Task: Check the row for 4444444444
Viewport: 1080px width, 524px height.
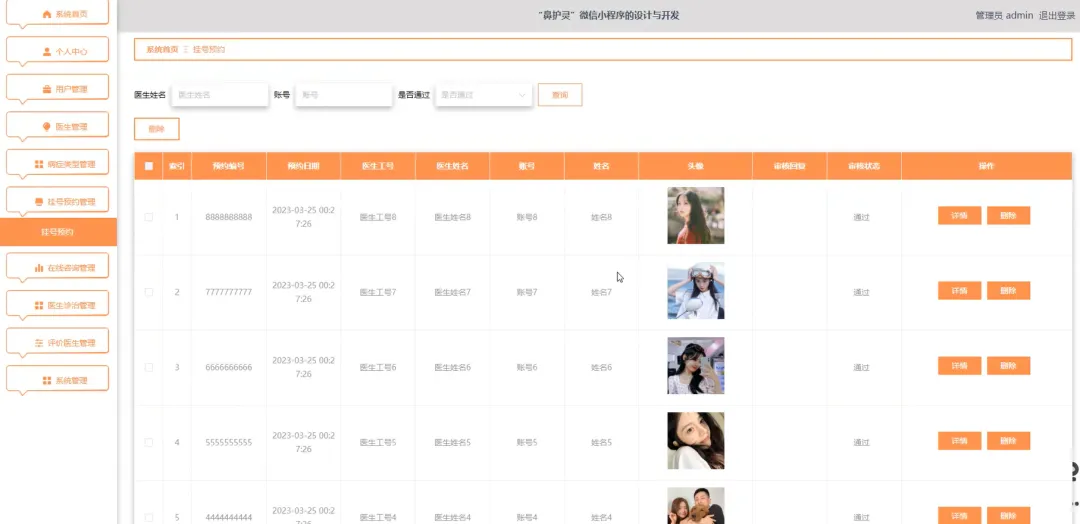Action: pyautogui.click(x=149, y=517)
